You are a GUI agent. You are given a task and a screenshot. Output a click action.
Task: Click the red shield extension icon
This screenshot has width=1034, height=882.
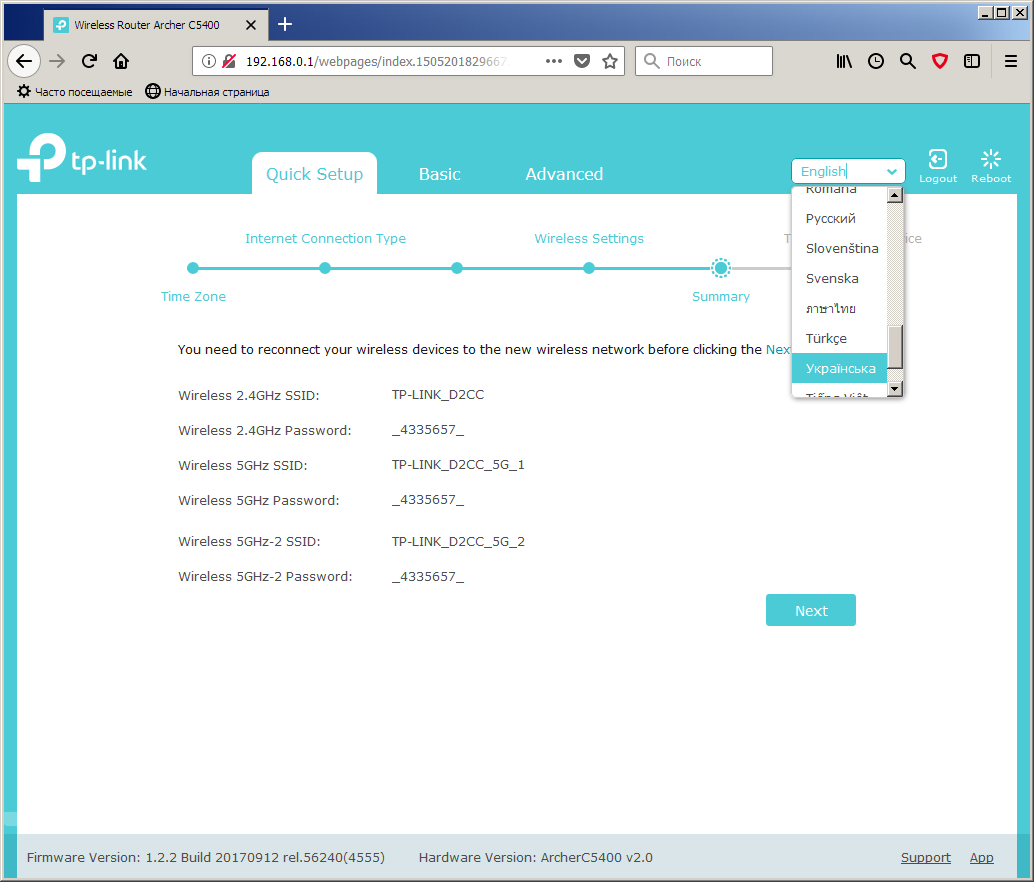(940, 61)
